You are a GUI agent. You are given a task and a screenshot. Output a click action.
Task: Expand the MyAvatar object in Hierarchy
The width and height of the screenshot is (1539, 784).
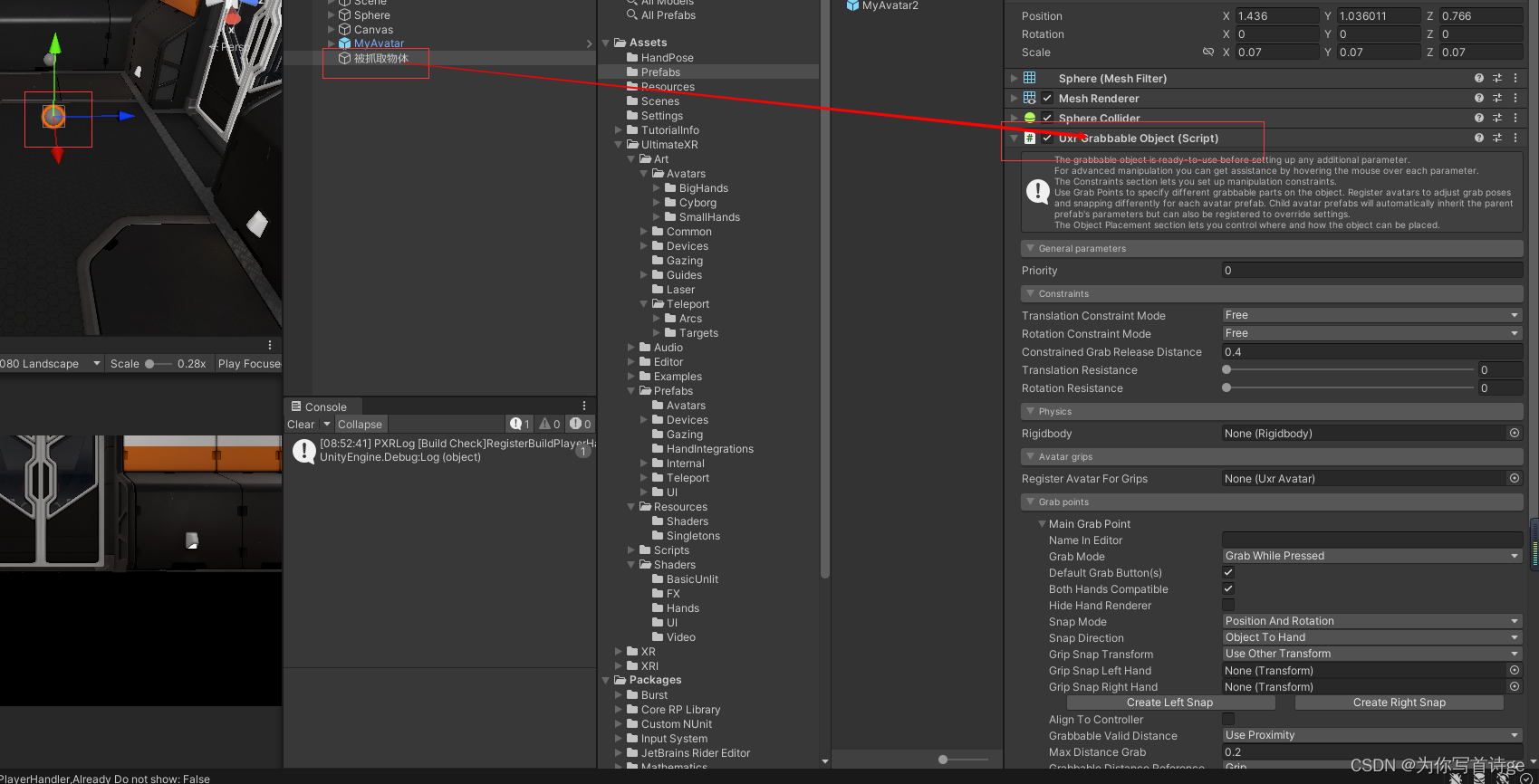(331, 43)
